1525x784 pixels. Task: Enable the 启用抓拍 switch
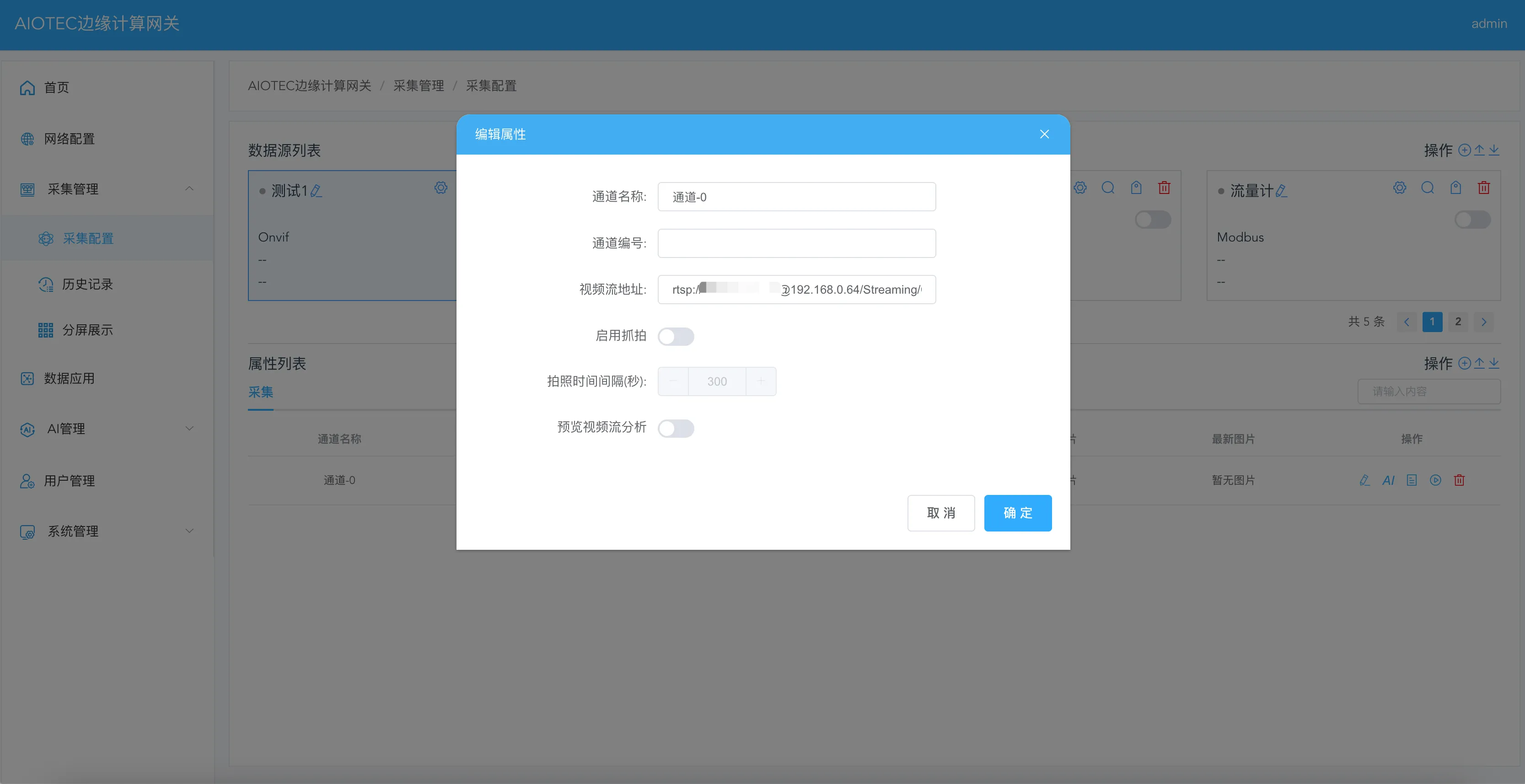tap(676, 336)
